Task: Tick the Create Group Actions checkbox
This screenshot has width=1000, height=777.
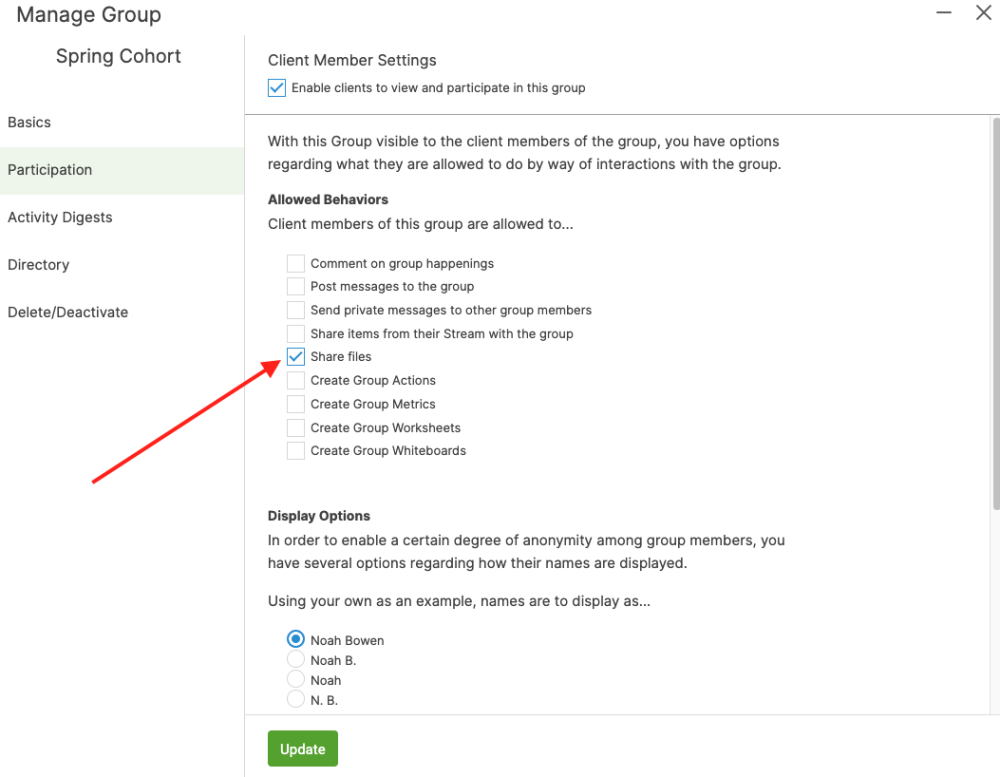Action: point(296,381)
